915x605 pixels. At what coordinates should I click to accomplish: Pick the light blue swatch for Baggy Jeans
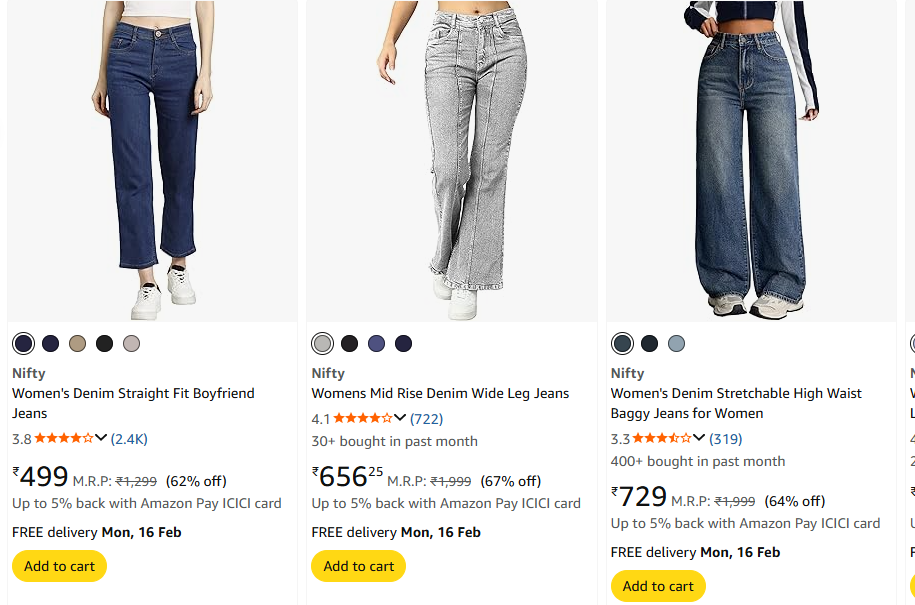pyautogui.click(x=676, y=344)
